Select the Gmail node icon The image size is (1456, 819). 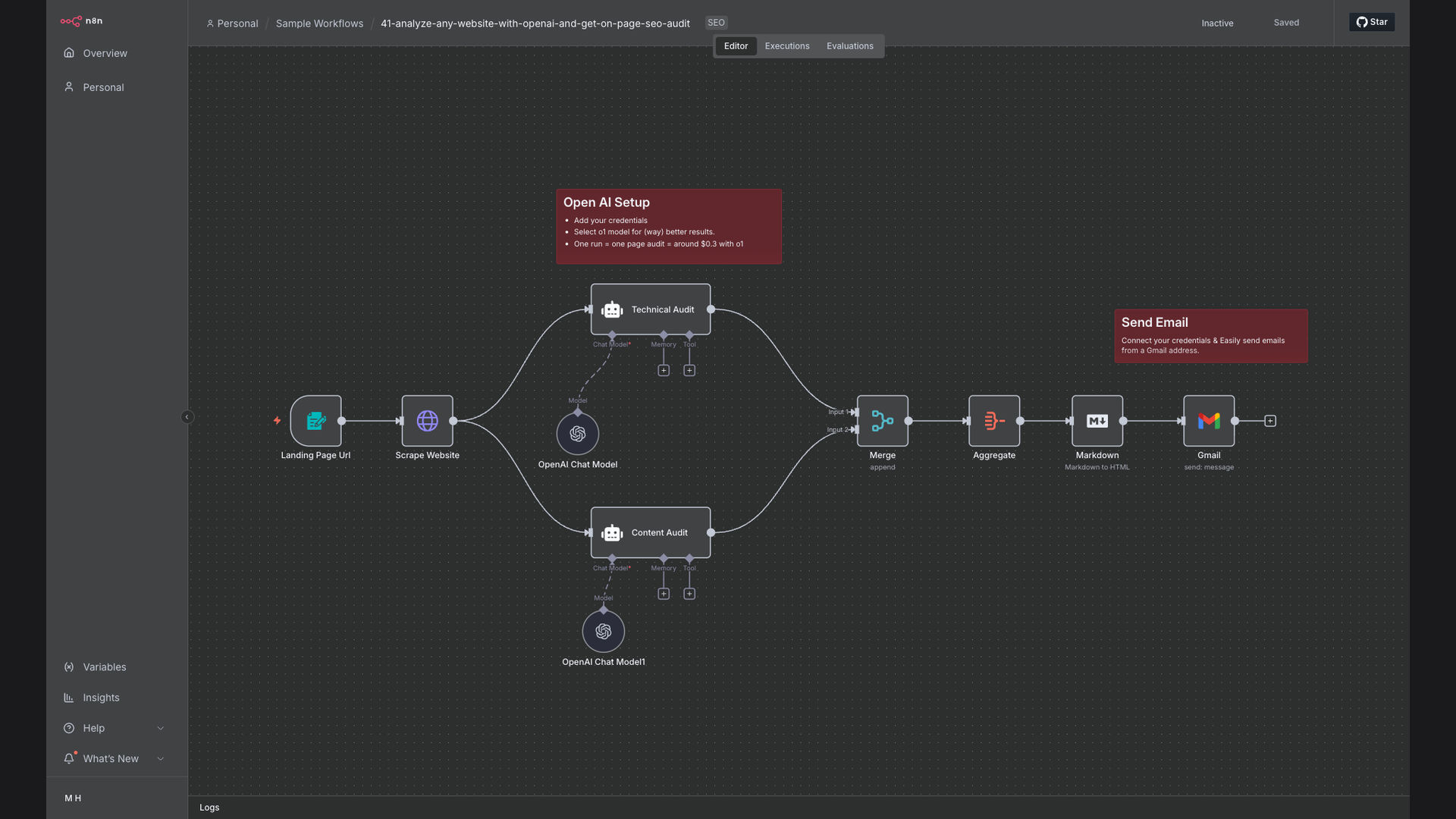[x=1209, y=421]
